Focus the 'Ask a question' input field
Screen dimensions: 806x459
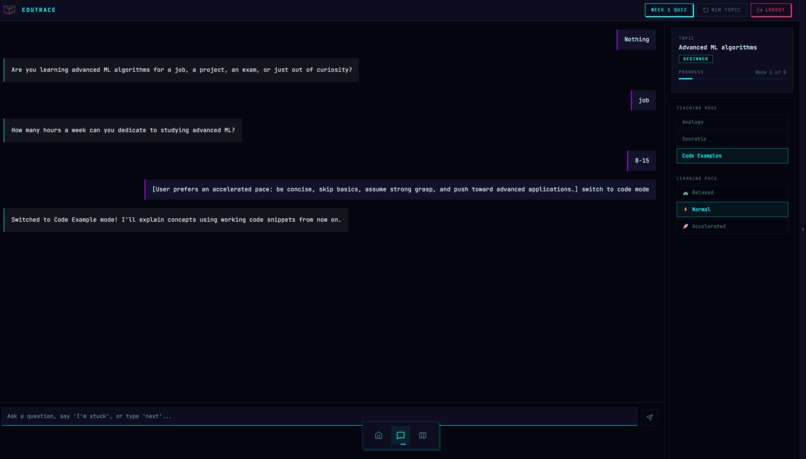pyautogui.click(x=319, y=416)
